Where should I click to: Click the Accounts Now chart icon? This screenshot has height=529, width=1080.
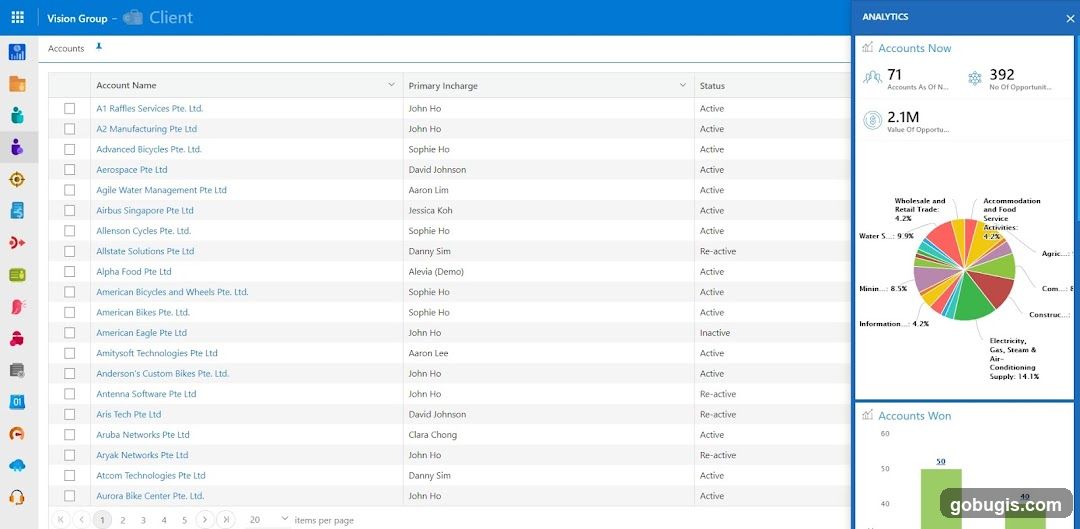point(868,48)
